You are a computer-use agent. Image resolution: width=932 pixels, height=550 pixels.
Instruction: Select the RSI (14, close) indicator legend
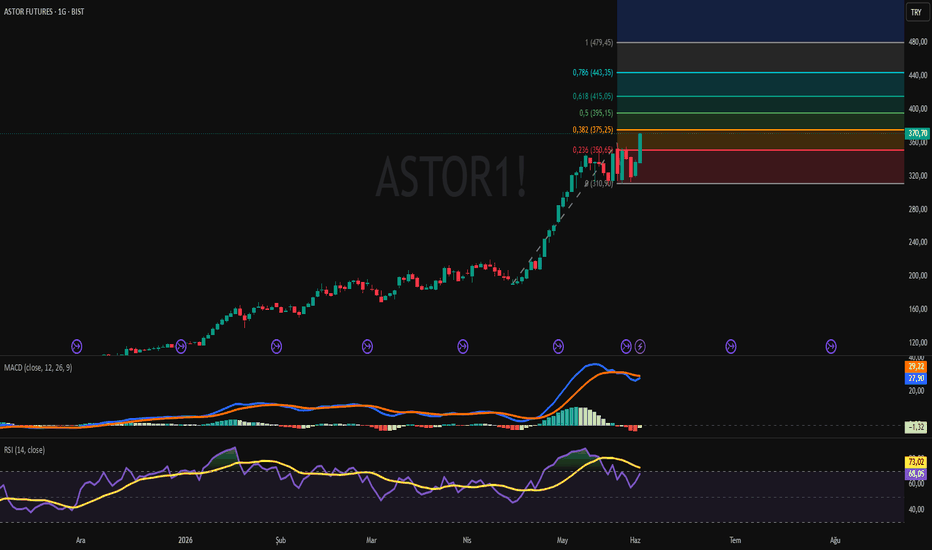pyautogui.click(x=24, y=450)
